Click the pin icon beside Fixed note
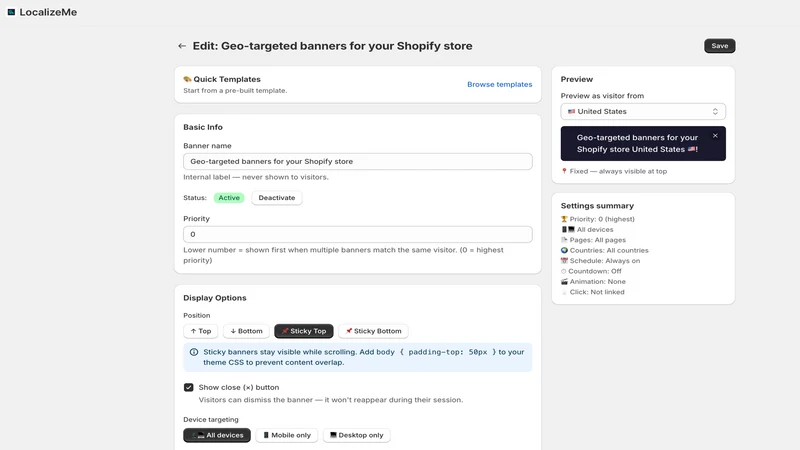Screen dimensions: 800x450 click(x=564, y=171)
